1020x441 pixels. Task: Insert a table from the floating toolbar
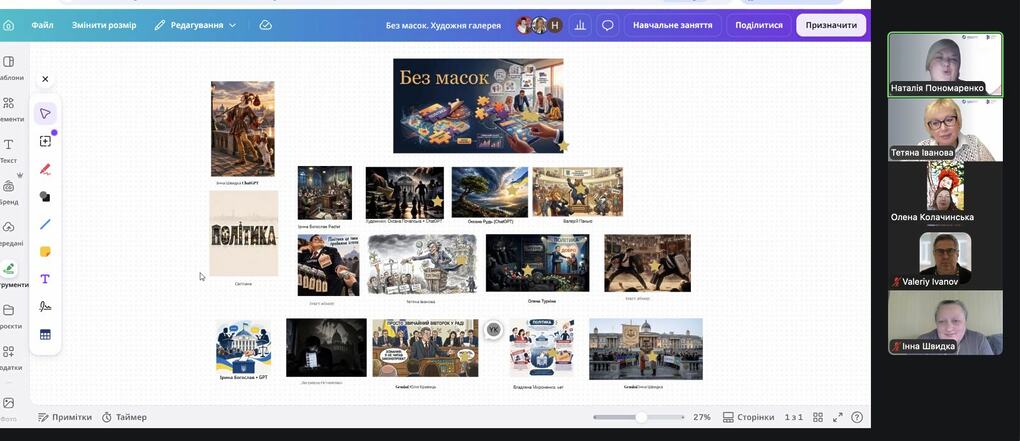click(x=45, y=334)
